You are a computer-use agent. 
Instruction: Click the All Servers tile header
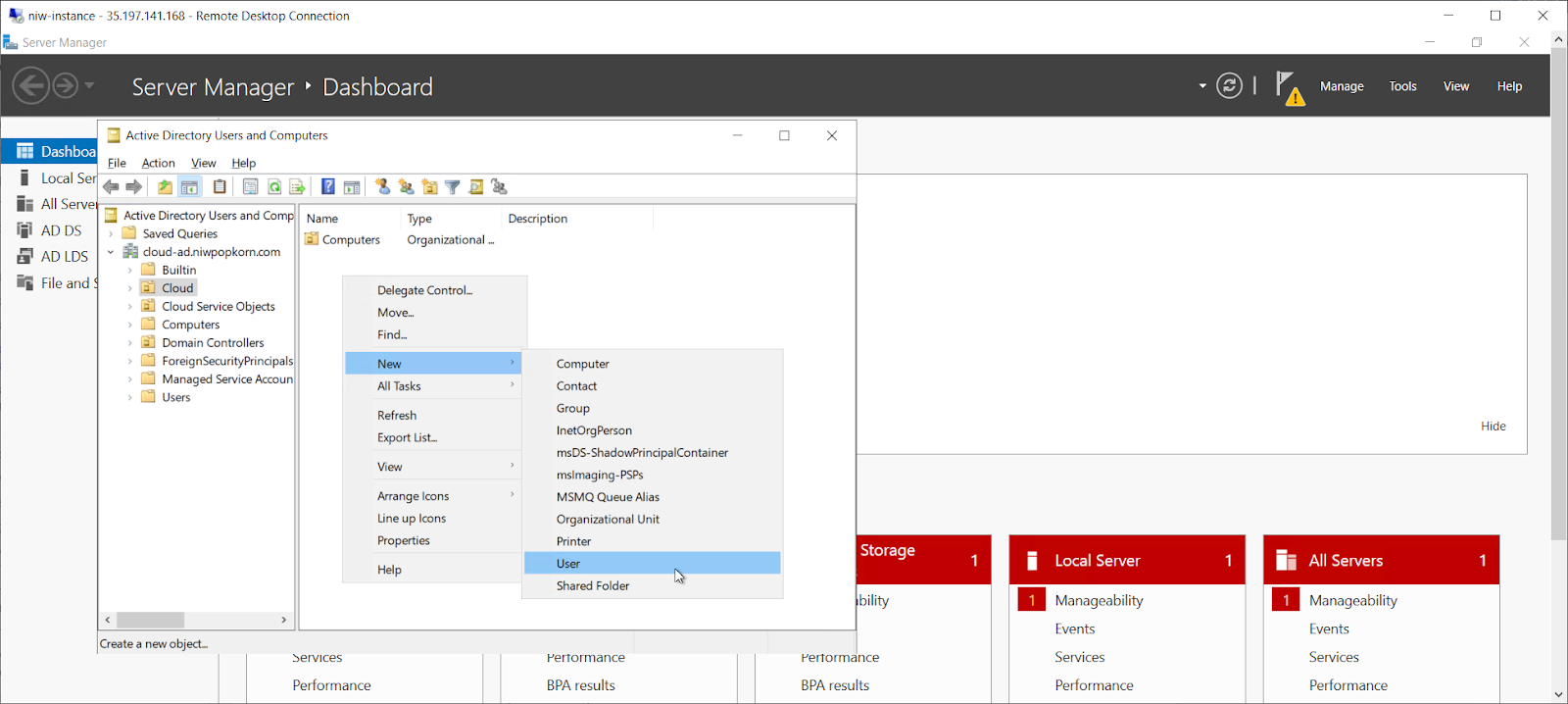coord(1381,560)
